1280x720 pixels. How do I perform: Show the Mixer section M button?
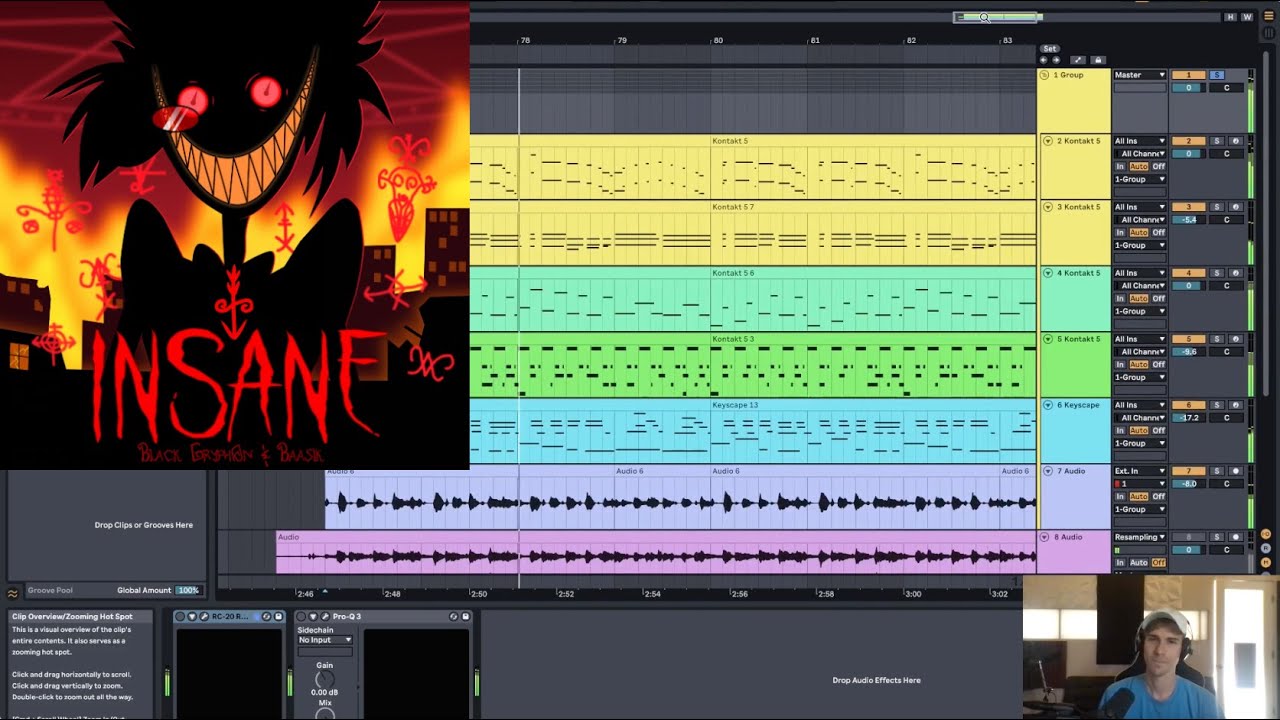coord(1266,562)
